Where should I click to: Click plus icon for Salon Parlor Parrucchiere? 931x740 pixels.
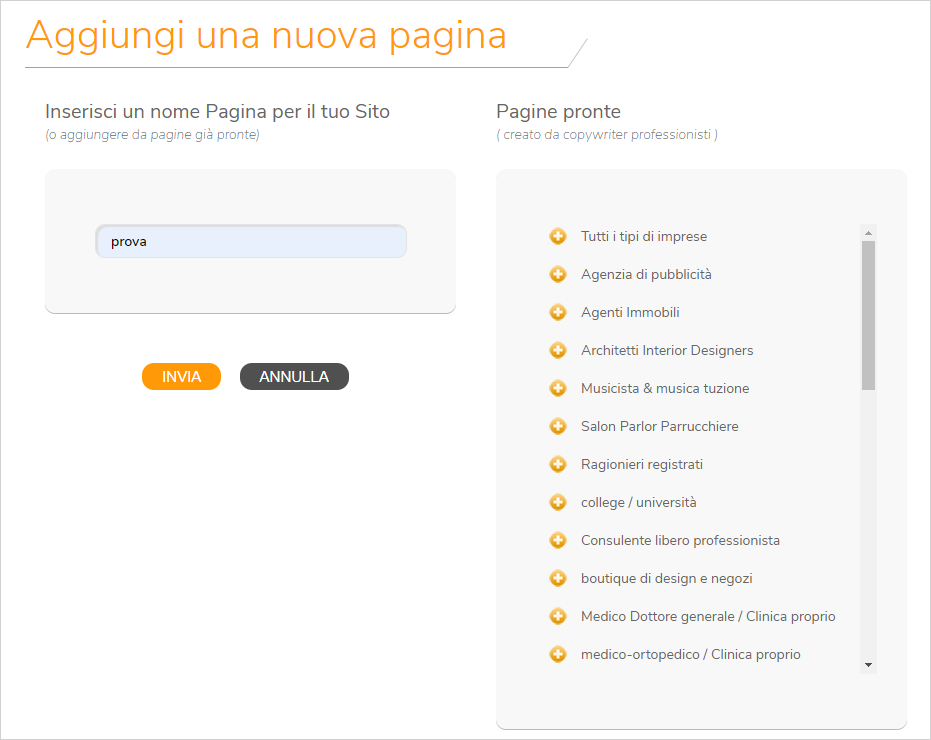(x=558, y=426)
